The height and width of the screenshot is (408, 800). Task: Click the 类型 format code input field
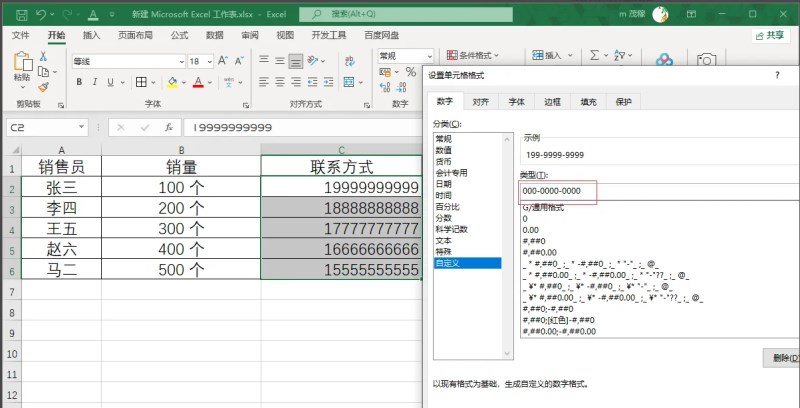click(x=658, y=191)
